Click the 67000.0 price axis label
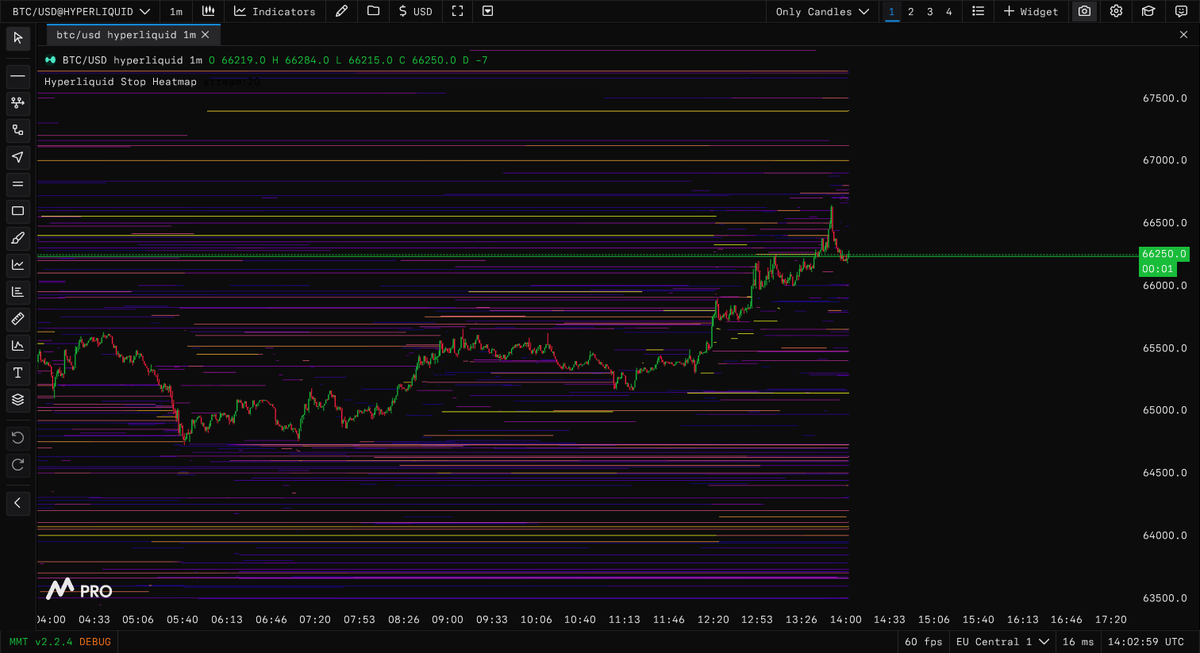This screenshot has height=653, width=1200. pyautogui.click(x=1164, y=161)
